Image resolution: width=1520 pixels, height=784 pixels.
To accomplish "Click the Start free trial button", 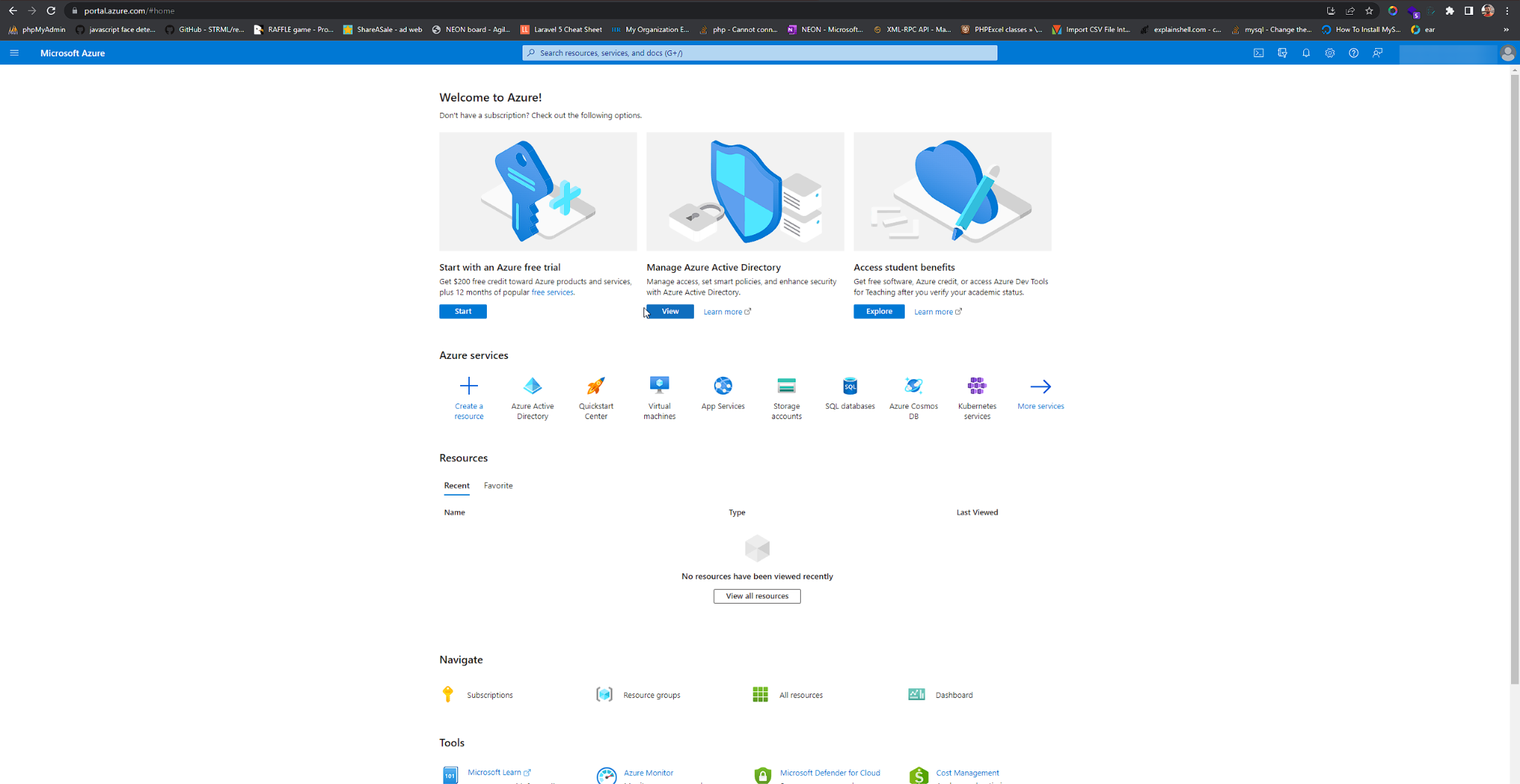I will (462, 312).
